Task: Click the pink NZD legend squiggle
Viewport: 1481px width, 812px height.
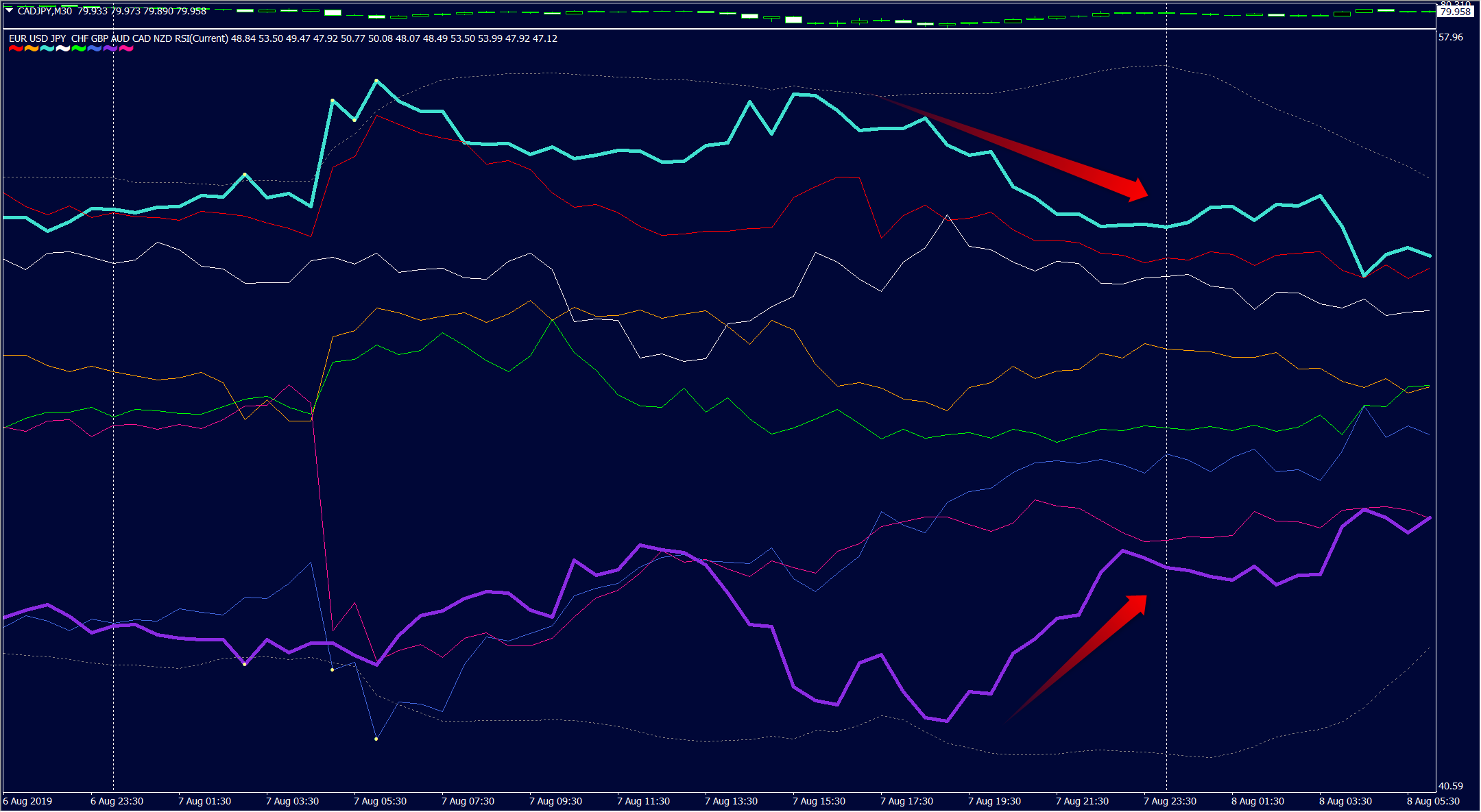Action: pos(125,49)
